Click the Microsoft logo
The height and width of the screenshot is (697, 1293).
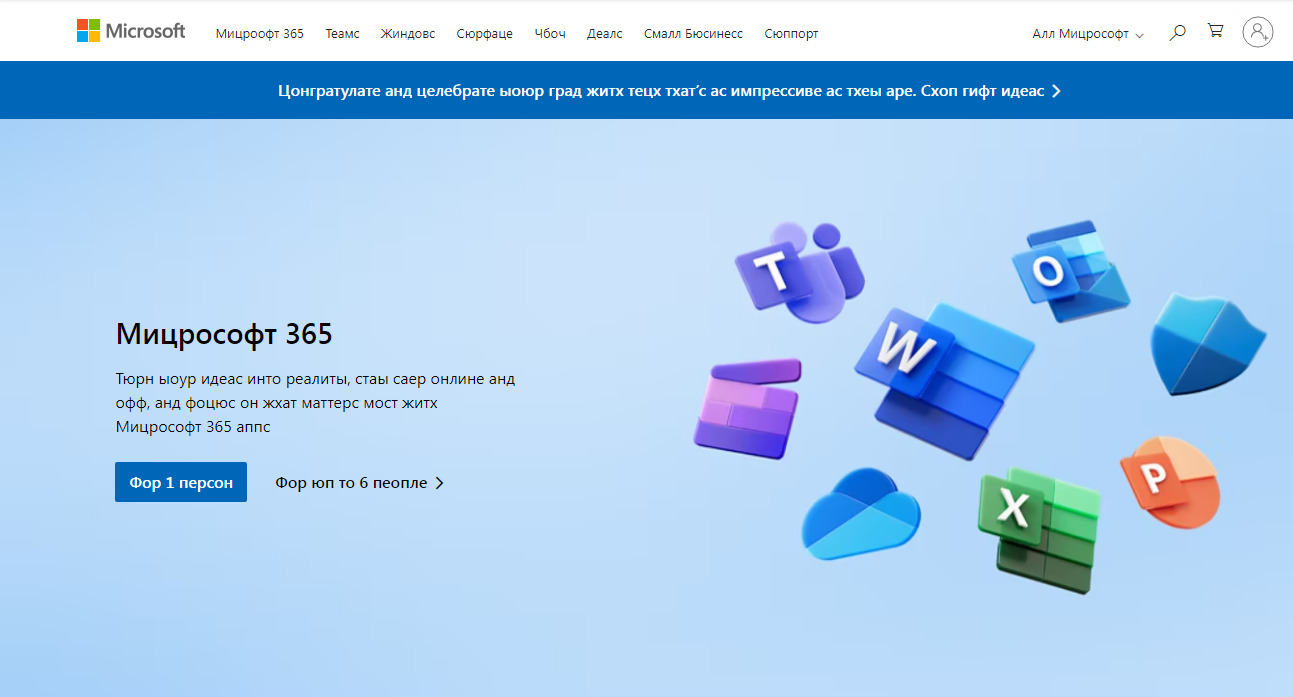pos(131,31)
